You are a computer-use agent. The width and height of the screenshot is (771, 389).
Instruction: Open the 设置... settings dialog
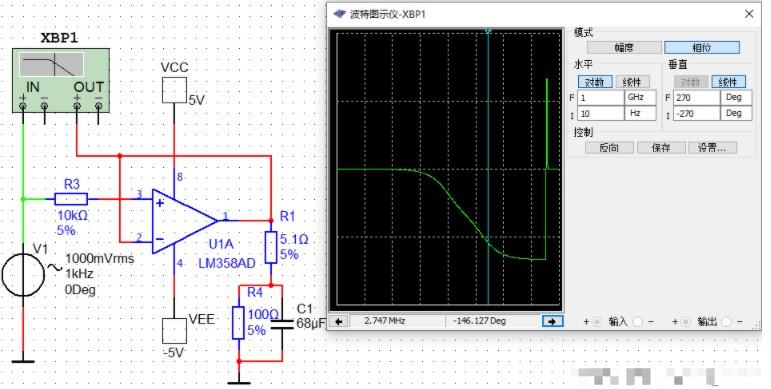coord(712,148)
